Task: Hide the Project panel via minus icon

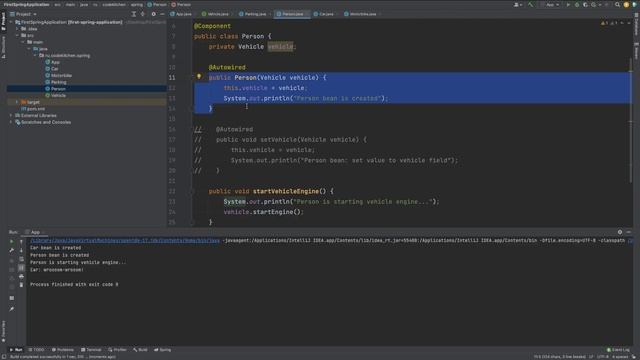Action: pyautogui.click(x=162, y=14)
